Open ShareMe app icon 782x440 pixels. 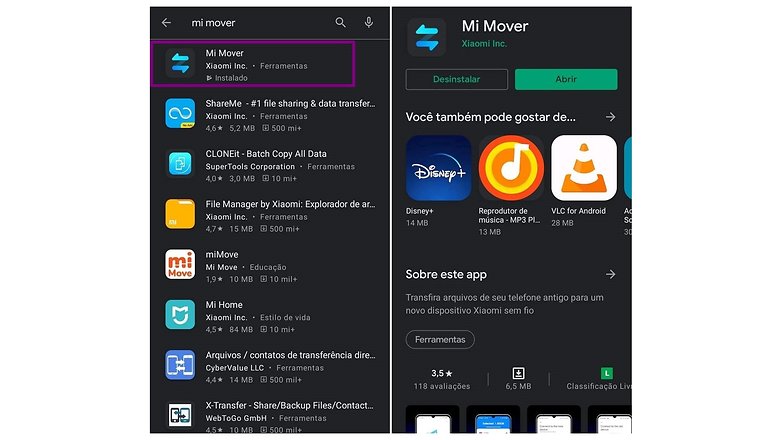tap(180, 114)
